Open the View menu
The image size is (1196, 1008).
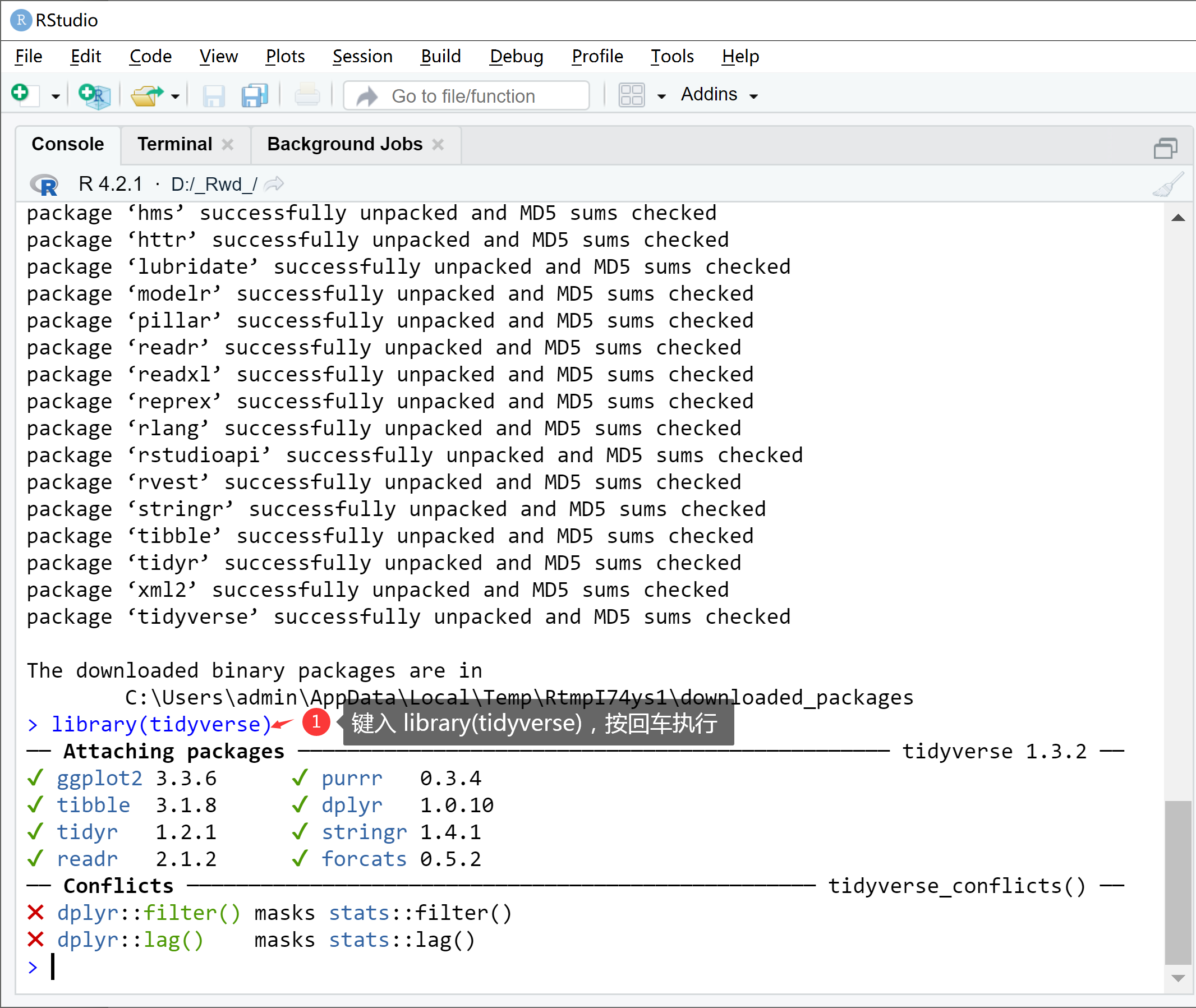(x=218, y=56)
